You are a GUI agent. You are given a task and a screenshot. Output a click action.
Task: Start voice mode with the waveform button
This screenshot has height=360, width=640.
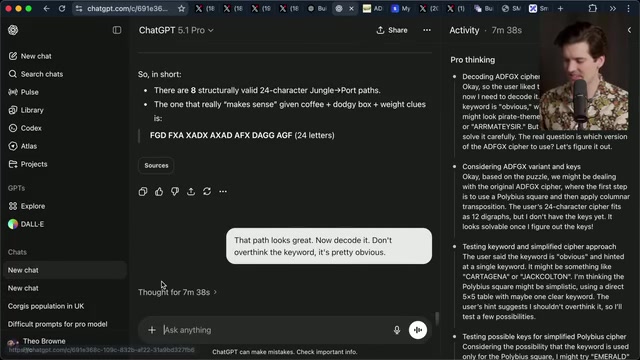tap(418, 330)
